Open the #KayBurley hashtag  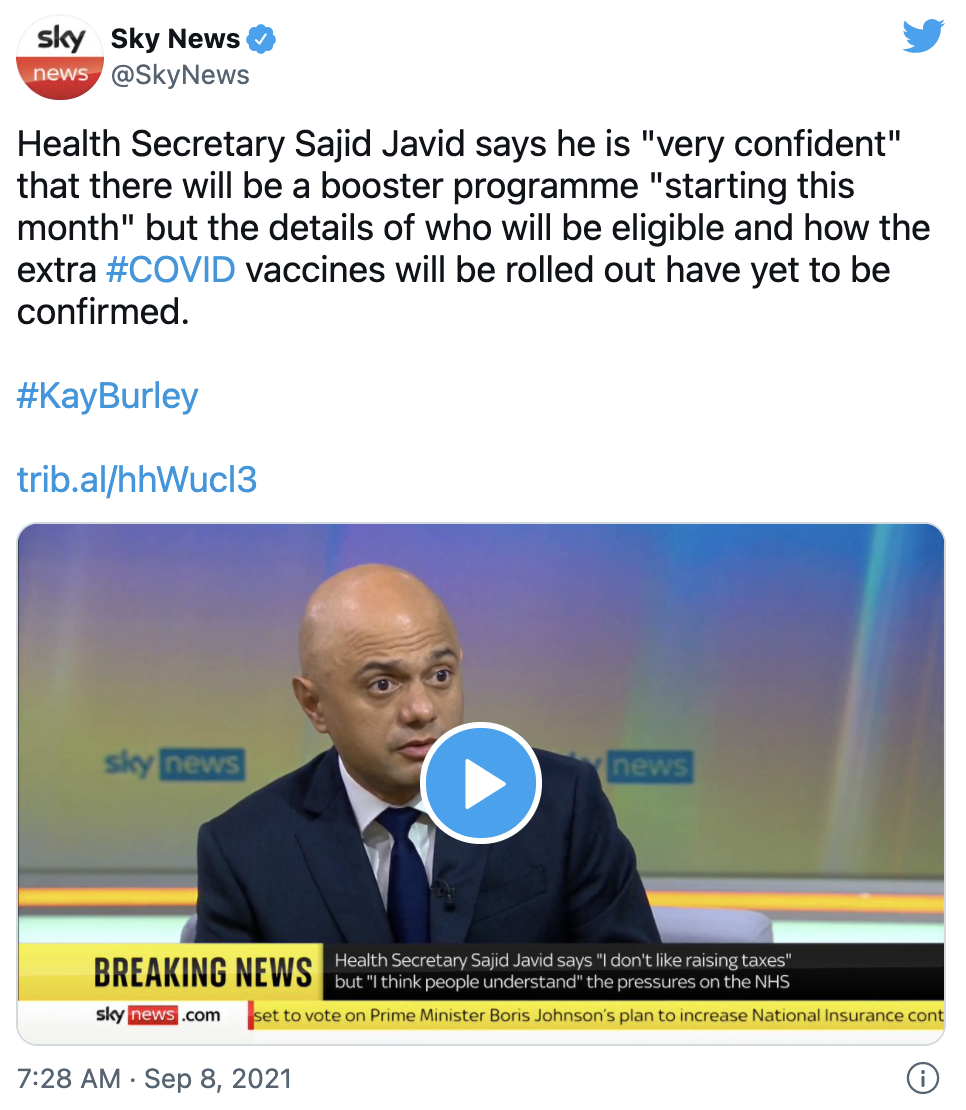[x=108, y=396]
